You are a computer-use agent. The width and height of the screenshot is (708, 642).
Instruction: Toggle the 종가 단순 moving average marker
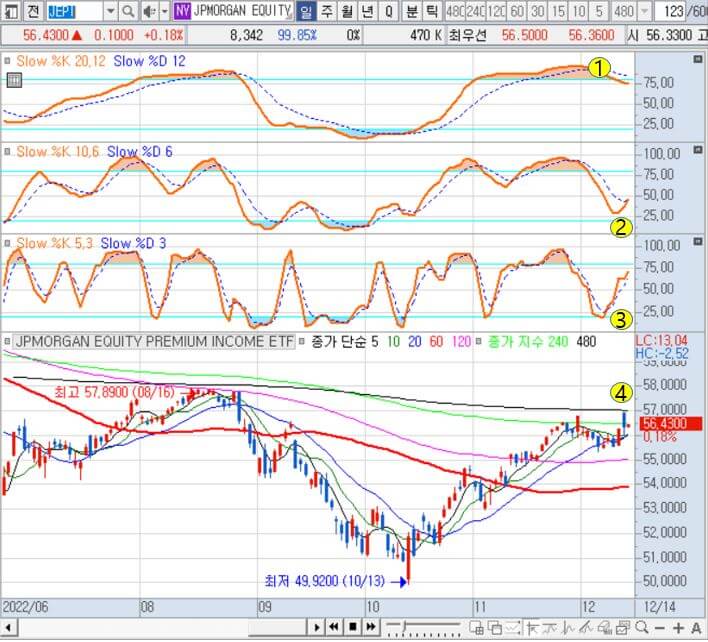click(x=302, y=342)
